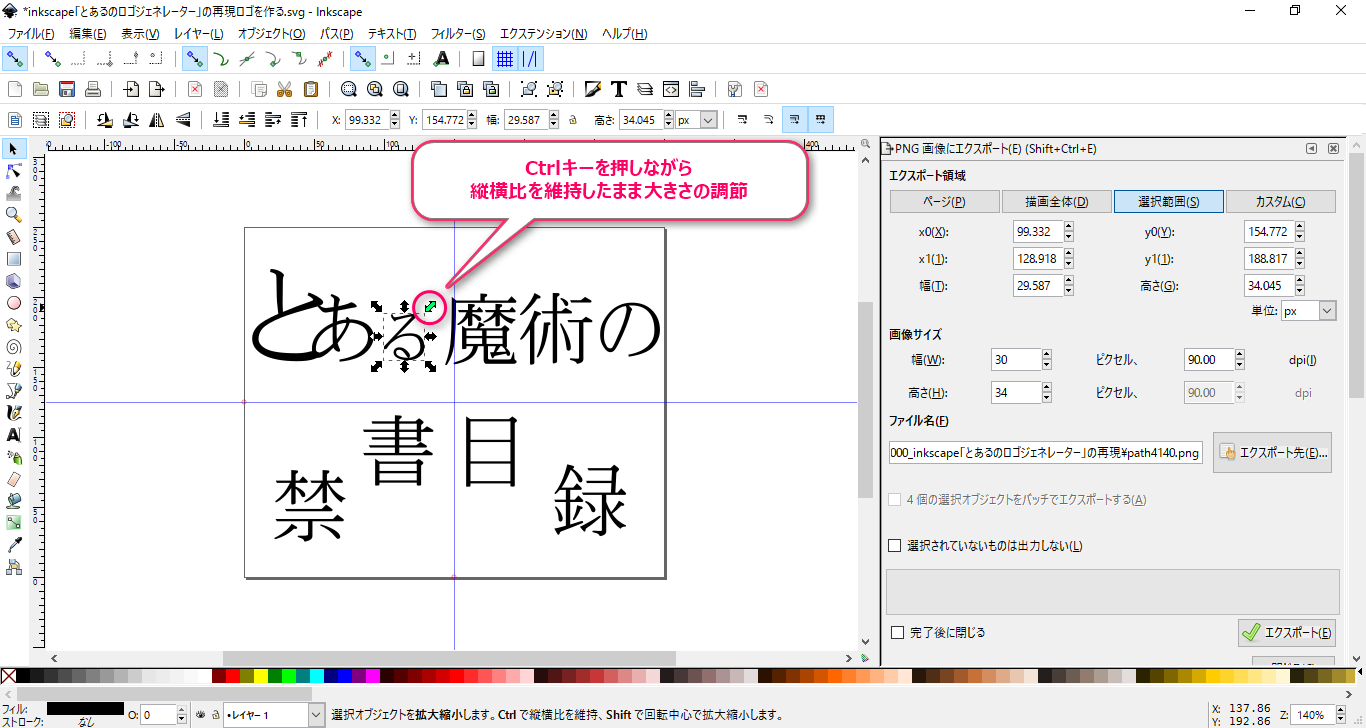1366x728 pixels.
Task: Click the y0(Y) value field
Action: [x=1268, y=232]
